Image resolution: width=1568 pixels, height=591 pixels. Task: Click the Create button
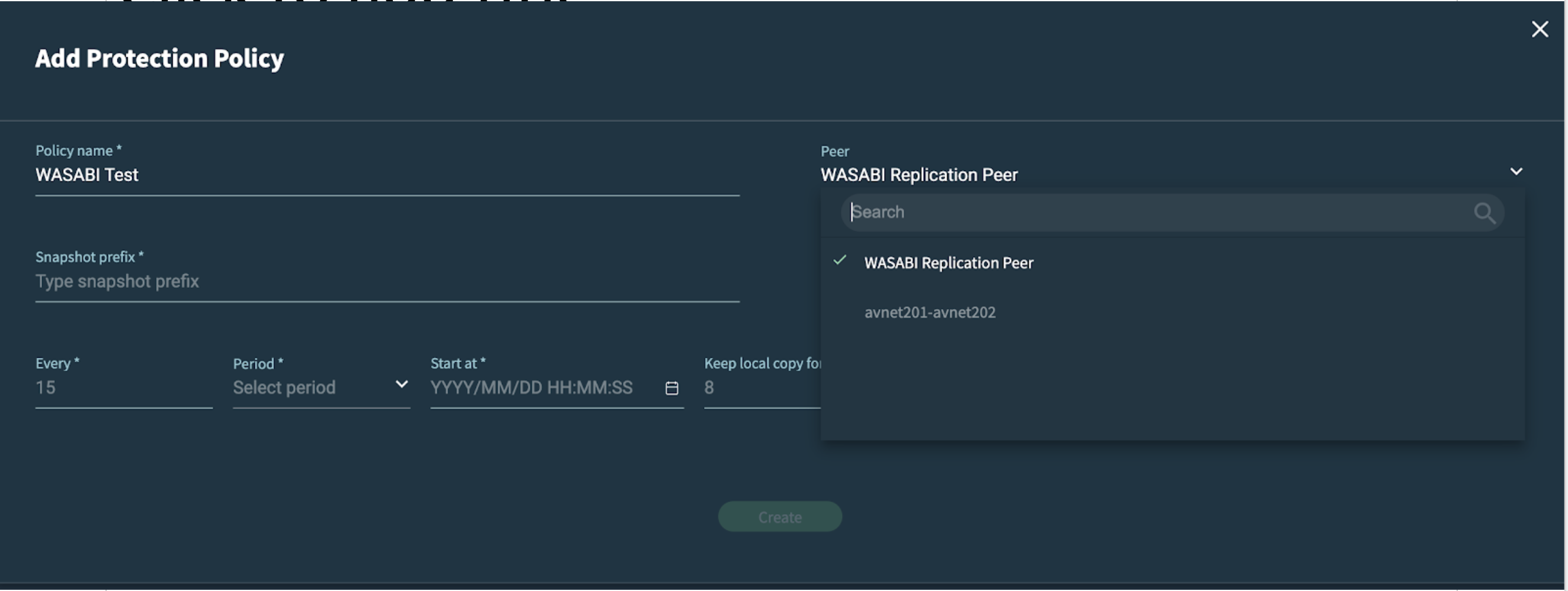[780, 517]
